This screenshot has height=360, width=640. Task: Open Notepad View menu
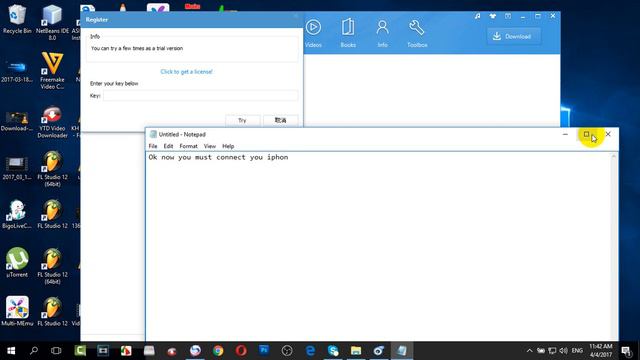pyautogui.click(x=209, y=146)
